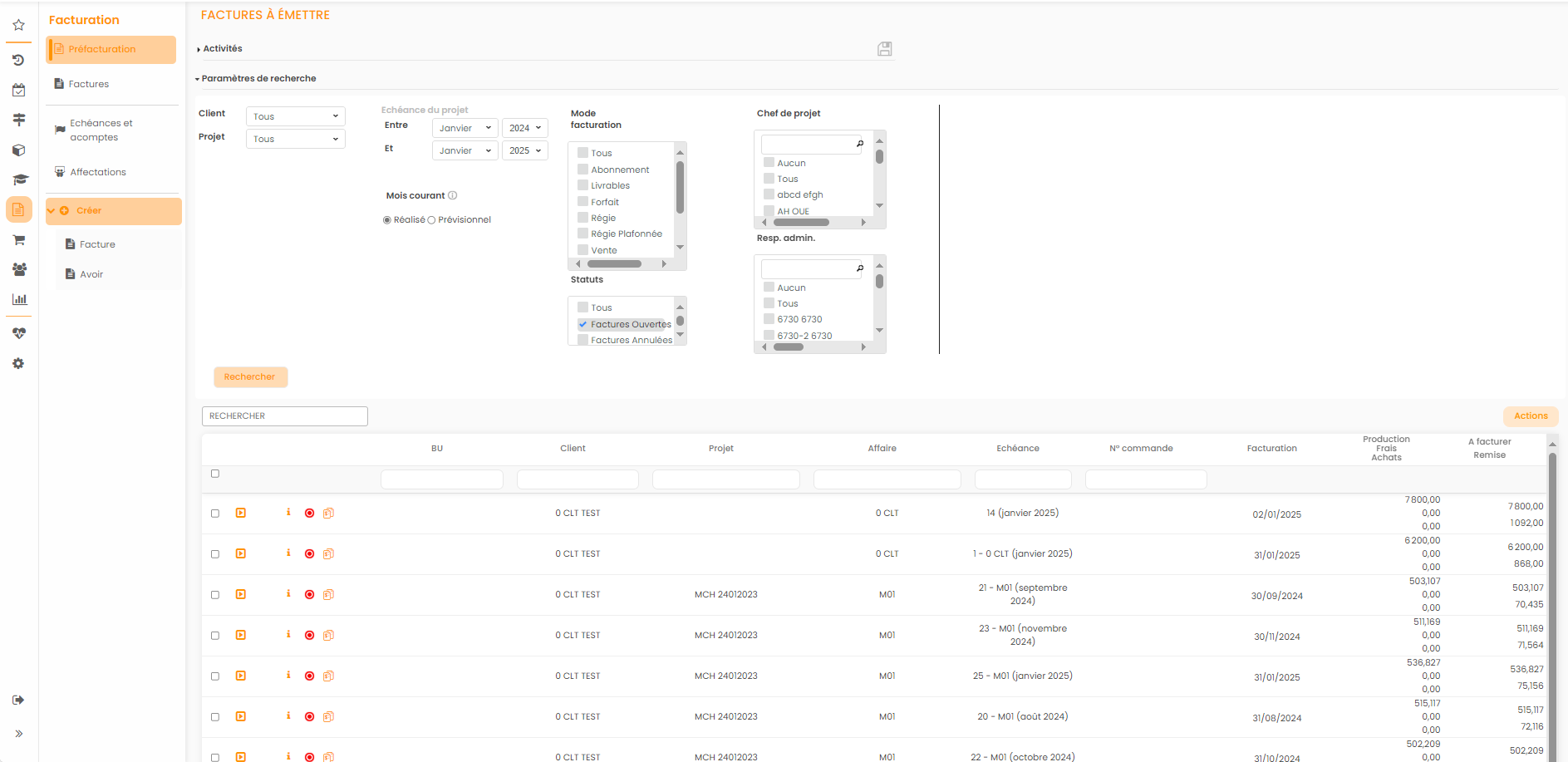Open the Client dropdown set to Tous
This screenshot has height=762, width=1568.
coord(295,116)
